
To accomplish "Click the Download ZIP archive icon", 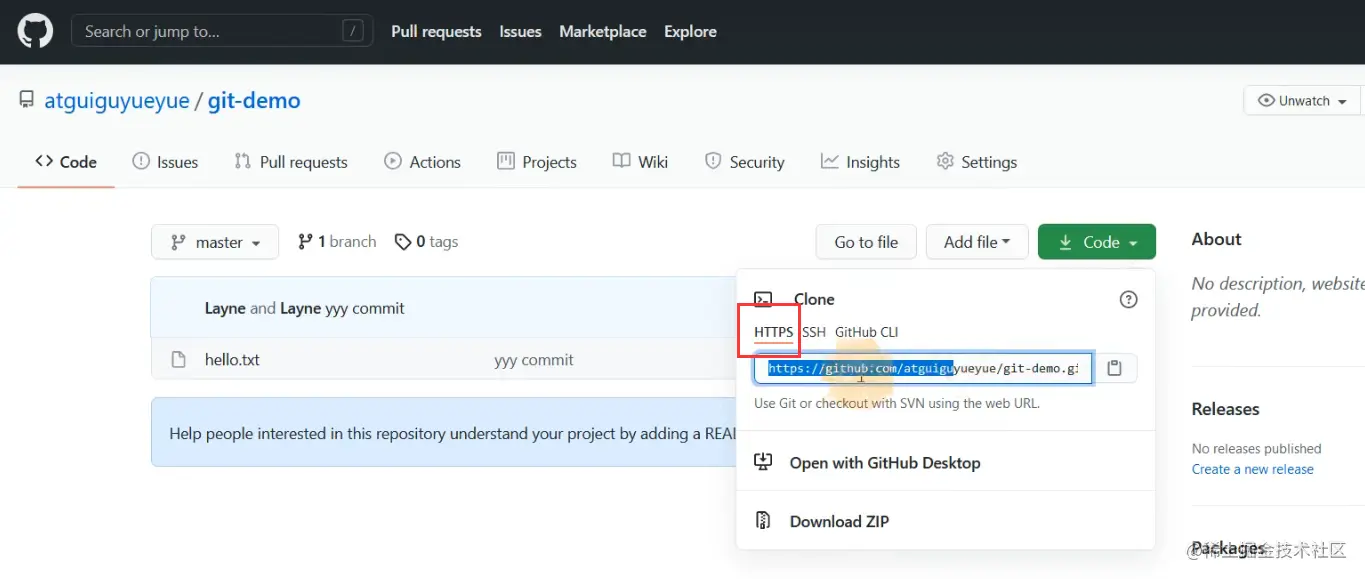I will pos(763,521).
